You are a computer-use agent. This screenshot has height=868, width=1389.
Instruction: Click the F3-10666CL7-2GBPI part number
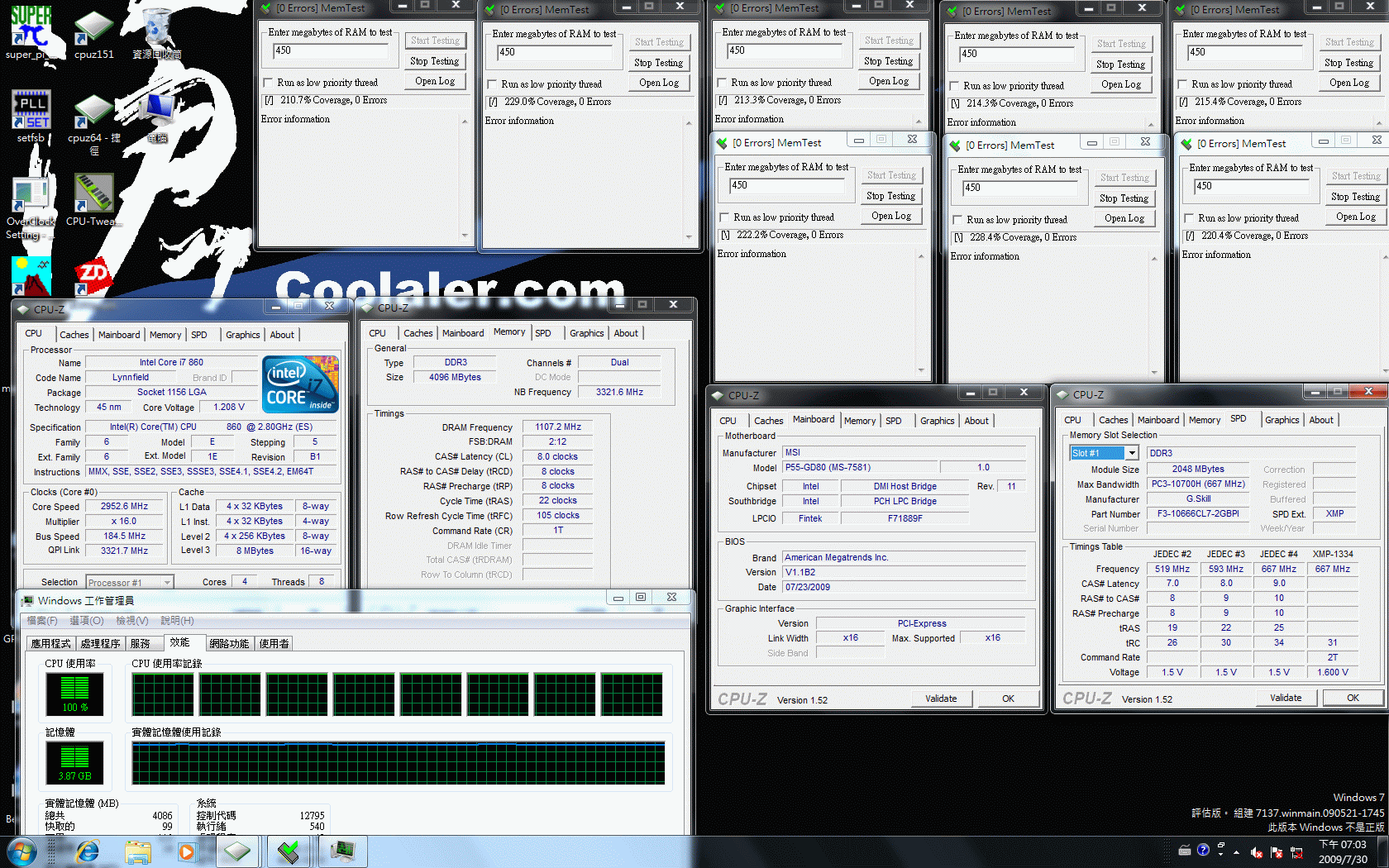(1198, 513)
